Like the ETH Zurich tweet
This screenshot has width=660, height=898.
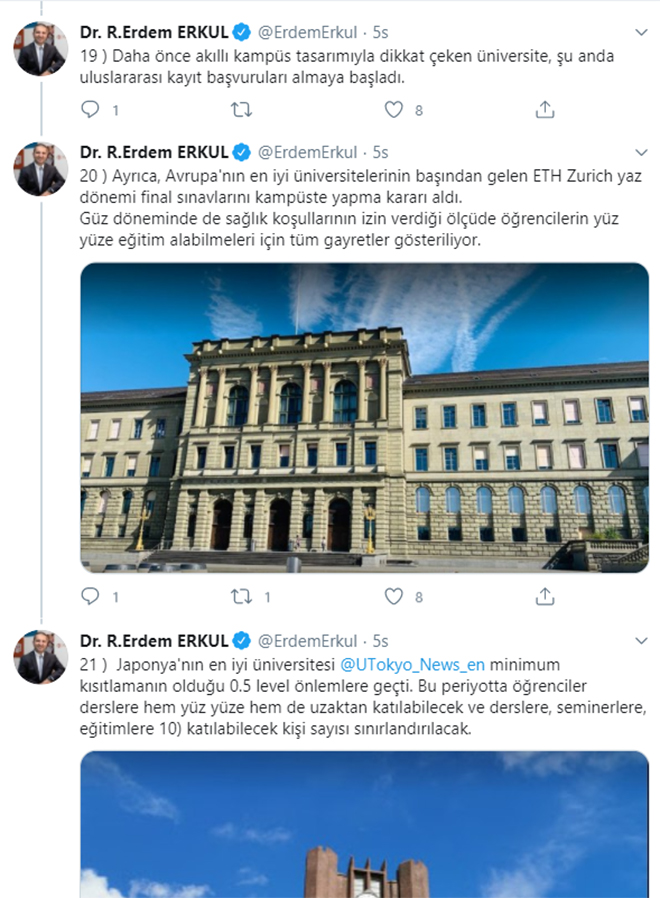[394, 597]
